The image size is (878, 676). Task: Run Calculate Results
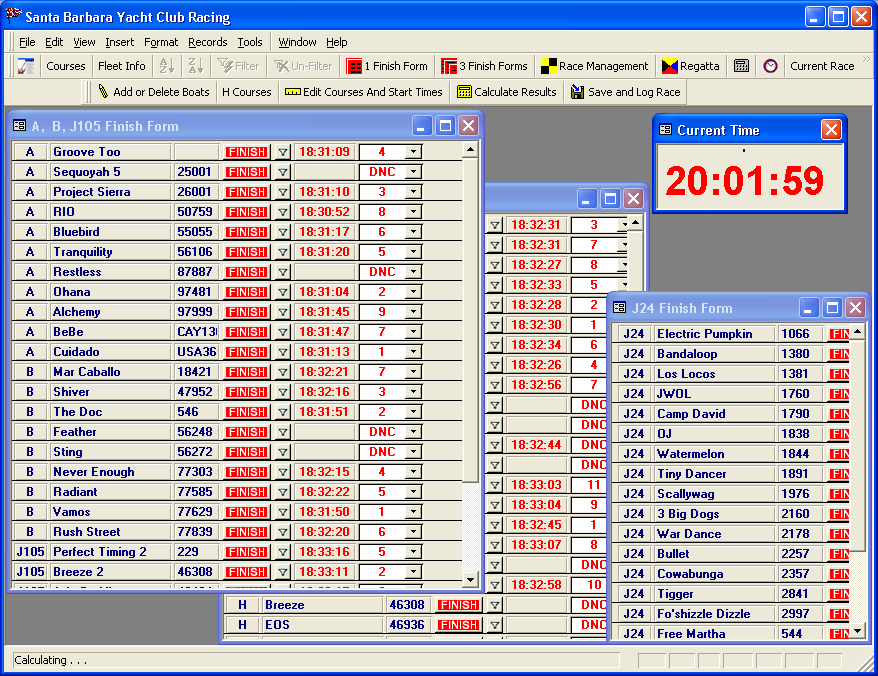(507, 92)
